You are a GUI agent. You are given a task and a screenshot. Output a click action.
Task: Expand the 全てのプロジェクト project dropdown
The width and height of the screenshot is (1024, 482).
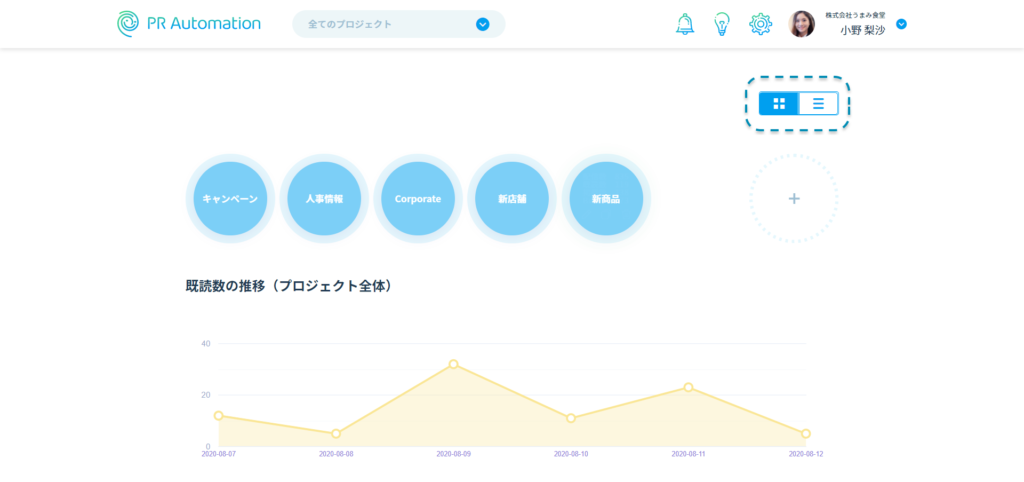click(x=483, y=24)
